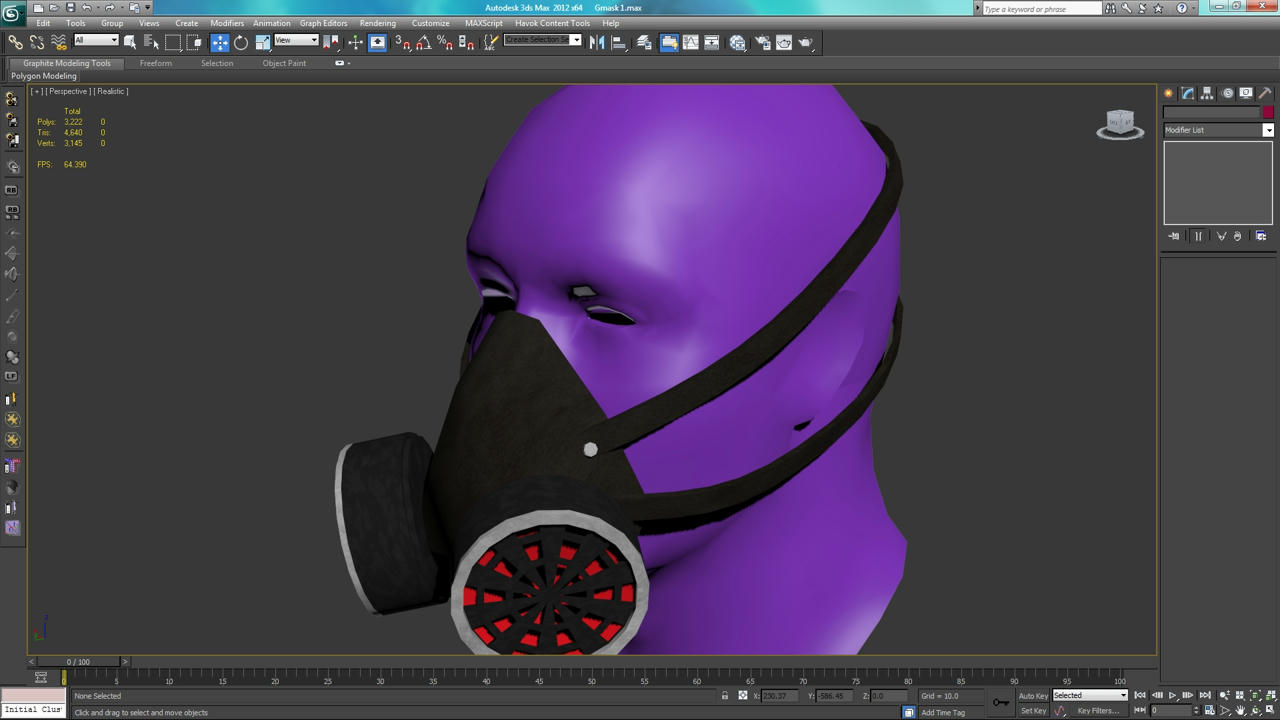Toggle 3D Snaps
1280x720 pixels.
pos(402,42)
